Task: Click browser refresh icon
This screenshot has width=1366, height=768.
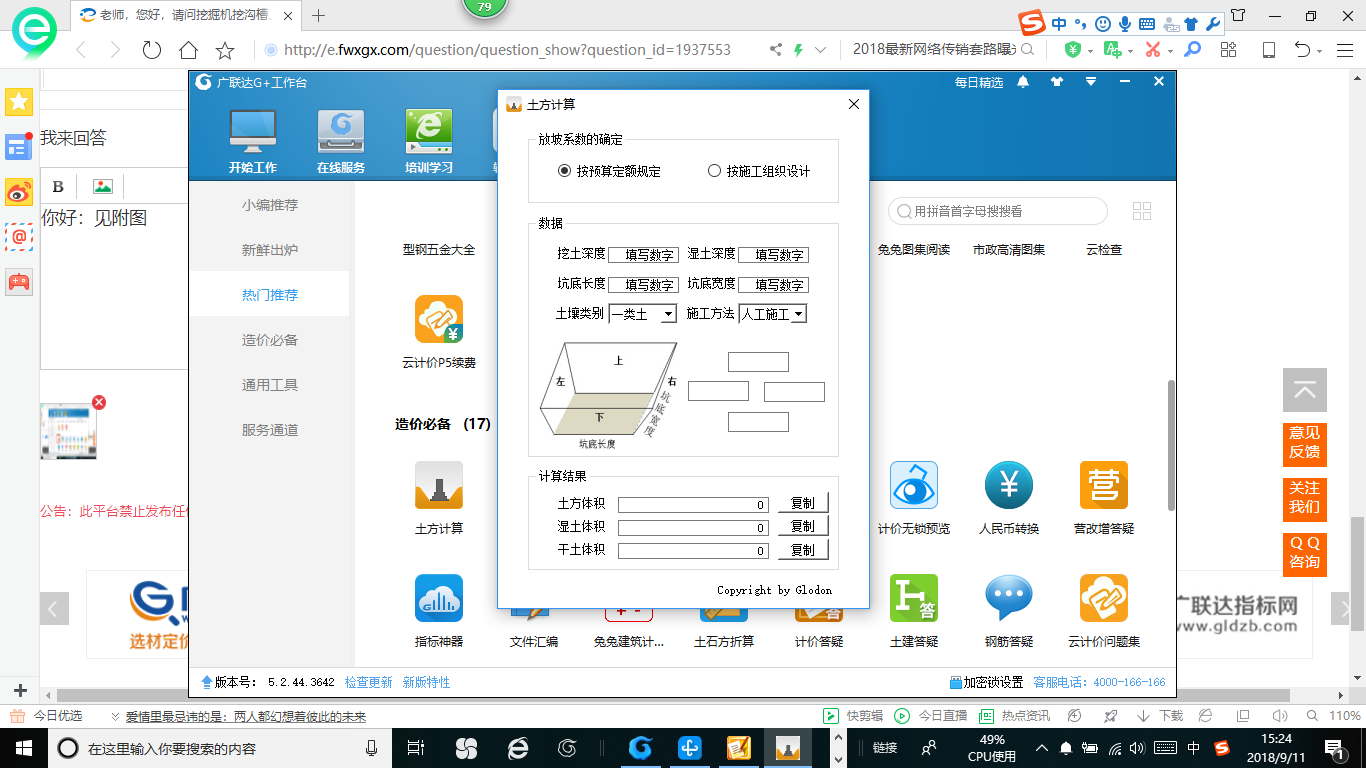Action: click(152, 50)
